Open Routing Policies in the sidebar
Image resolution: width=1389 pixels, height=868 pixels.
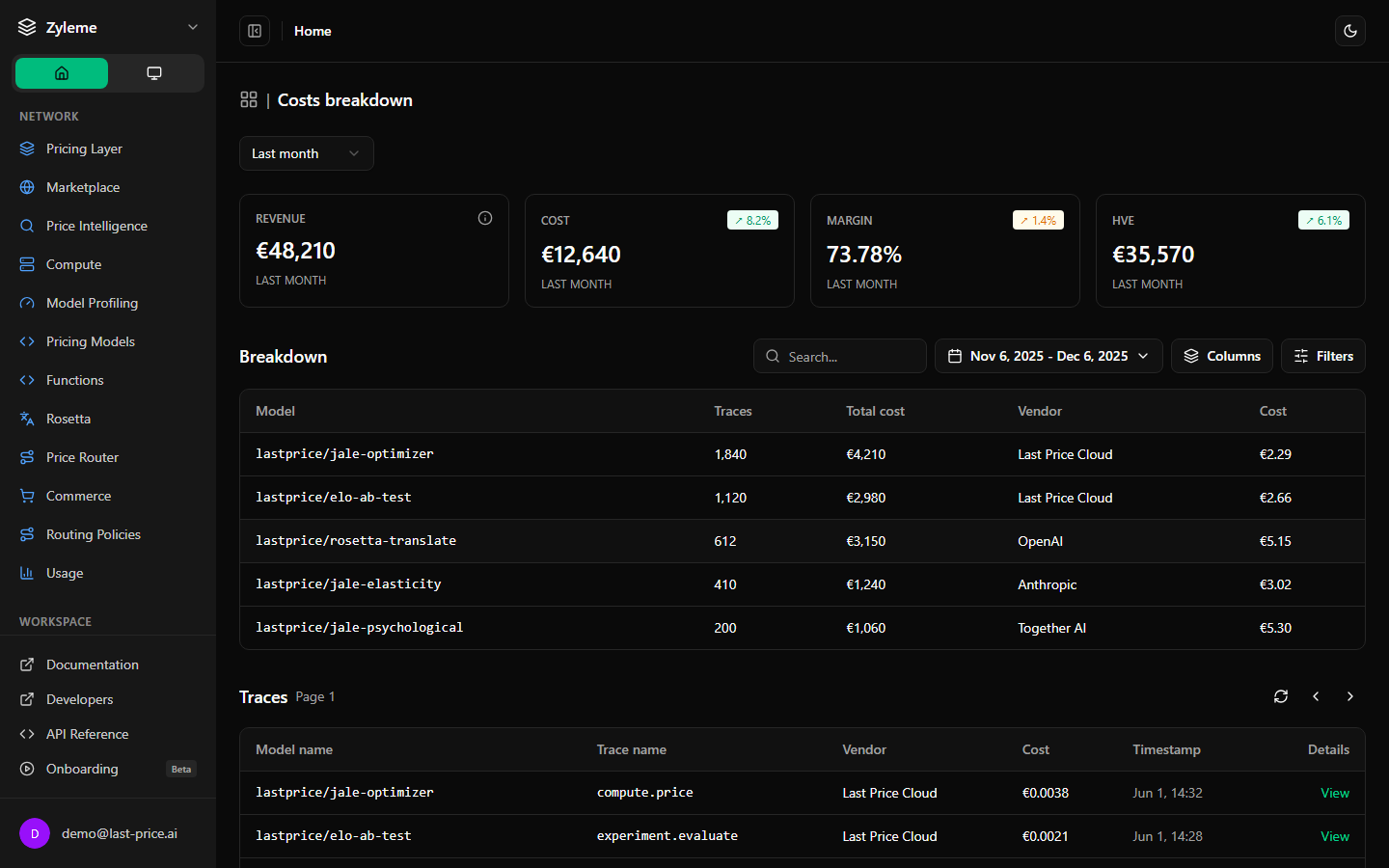[x=94, y=534]
